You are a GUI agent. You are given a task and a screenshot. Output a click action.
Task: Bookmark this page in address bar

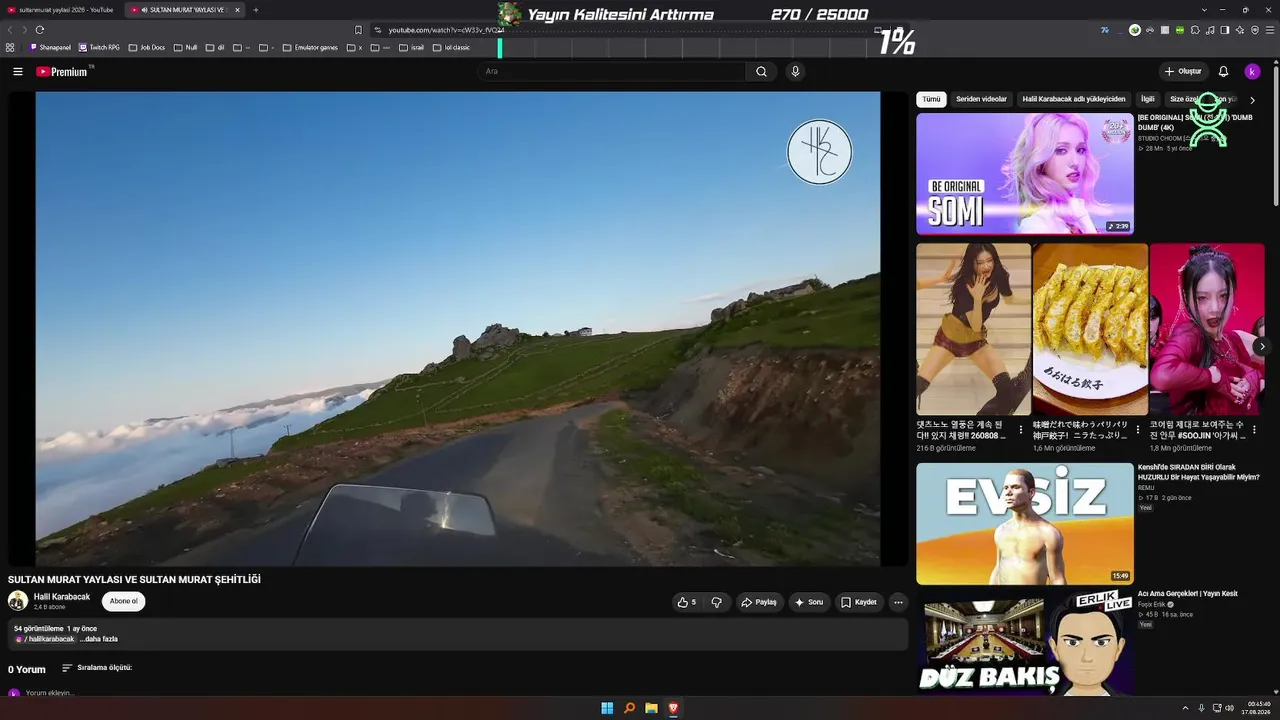pyautogui.click(x=358, y=30)
